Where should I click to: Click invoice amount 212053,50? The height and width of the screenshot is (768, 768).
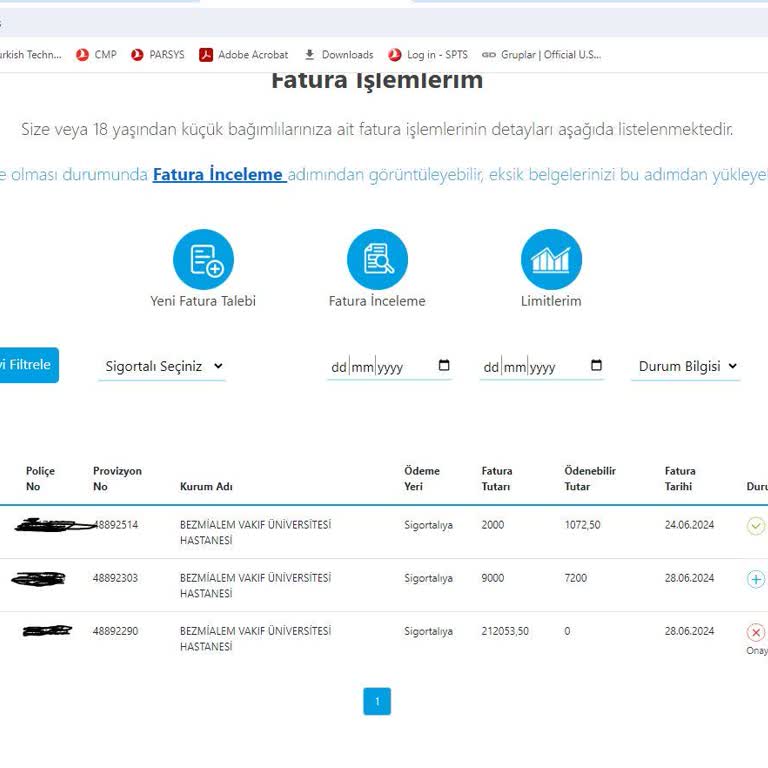click(x=505, y=631)
